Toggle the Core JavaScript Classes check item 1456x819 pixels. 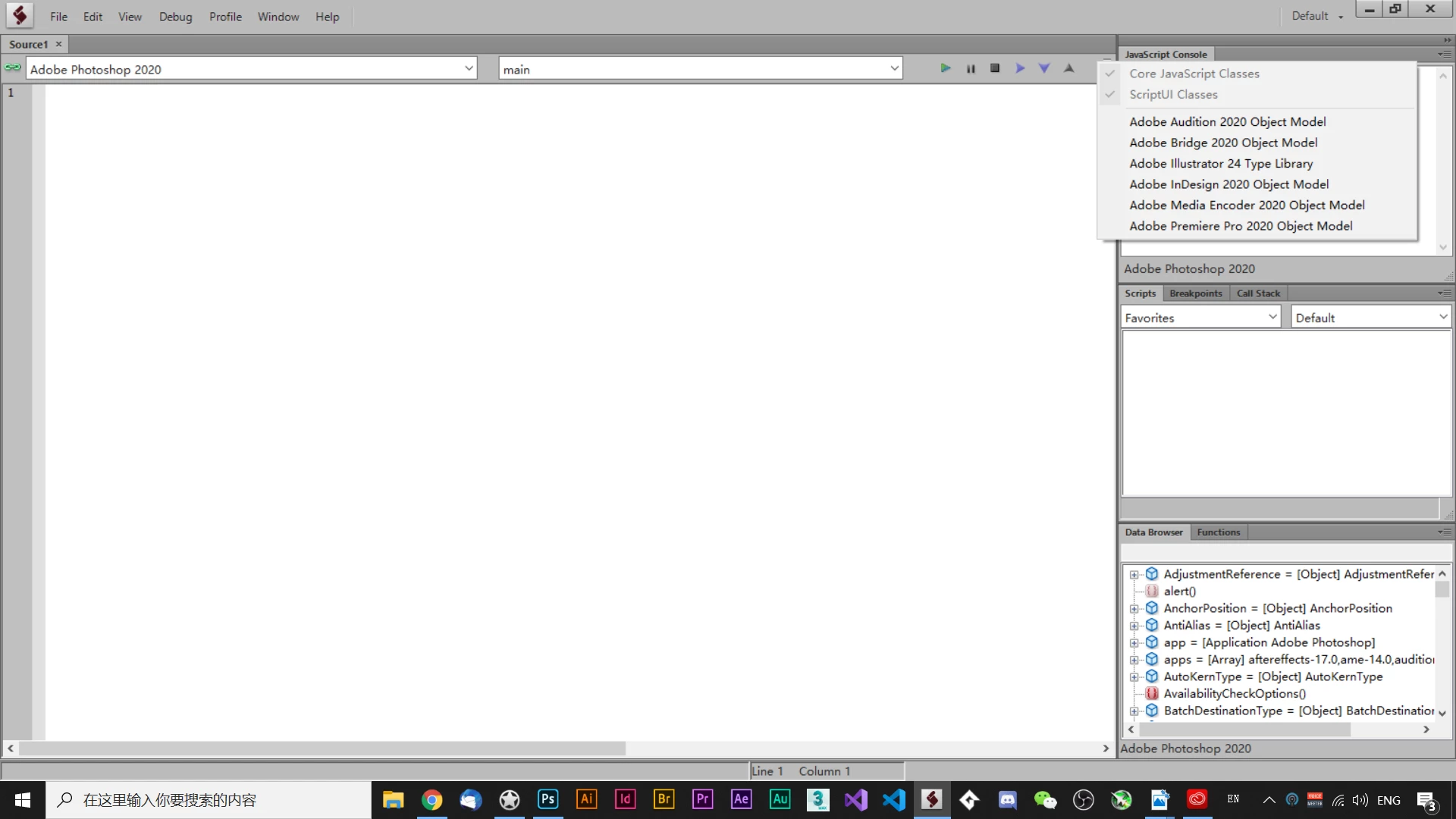pyautogui.click(x=1194, y=74)
